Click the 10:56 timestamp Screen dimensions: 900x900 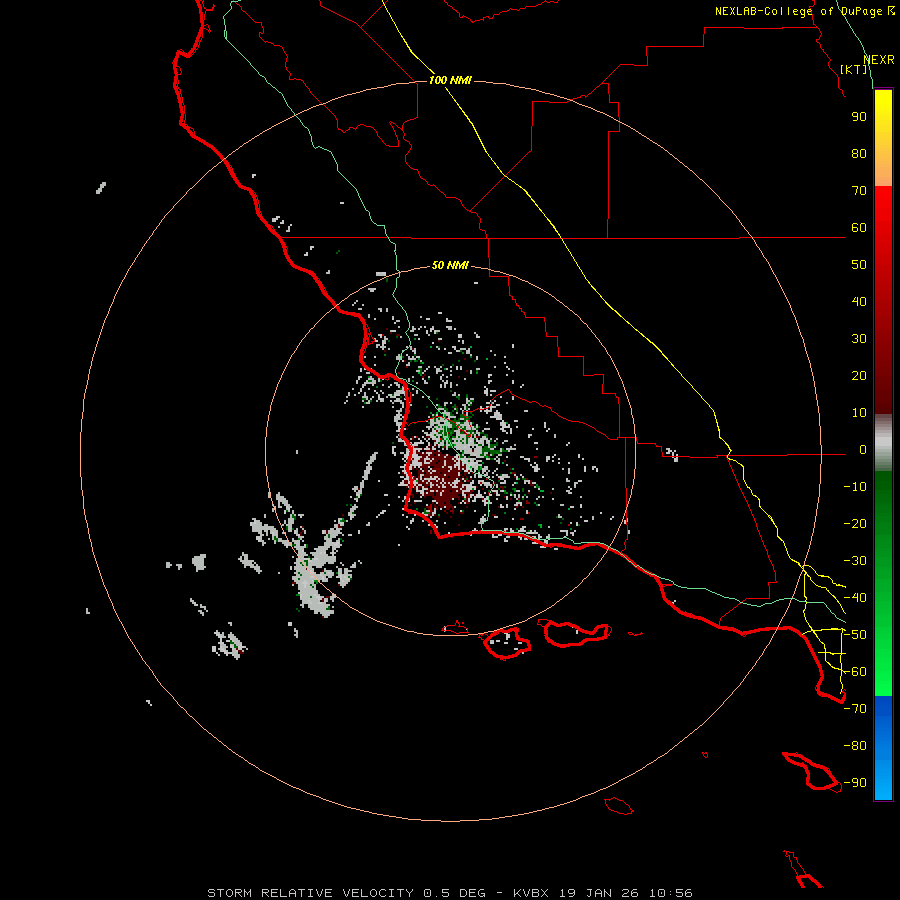point(671,893)
